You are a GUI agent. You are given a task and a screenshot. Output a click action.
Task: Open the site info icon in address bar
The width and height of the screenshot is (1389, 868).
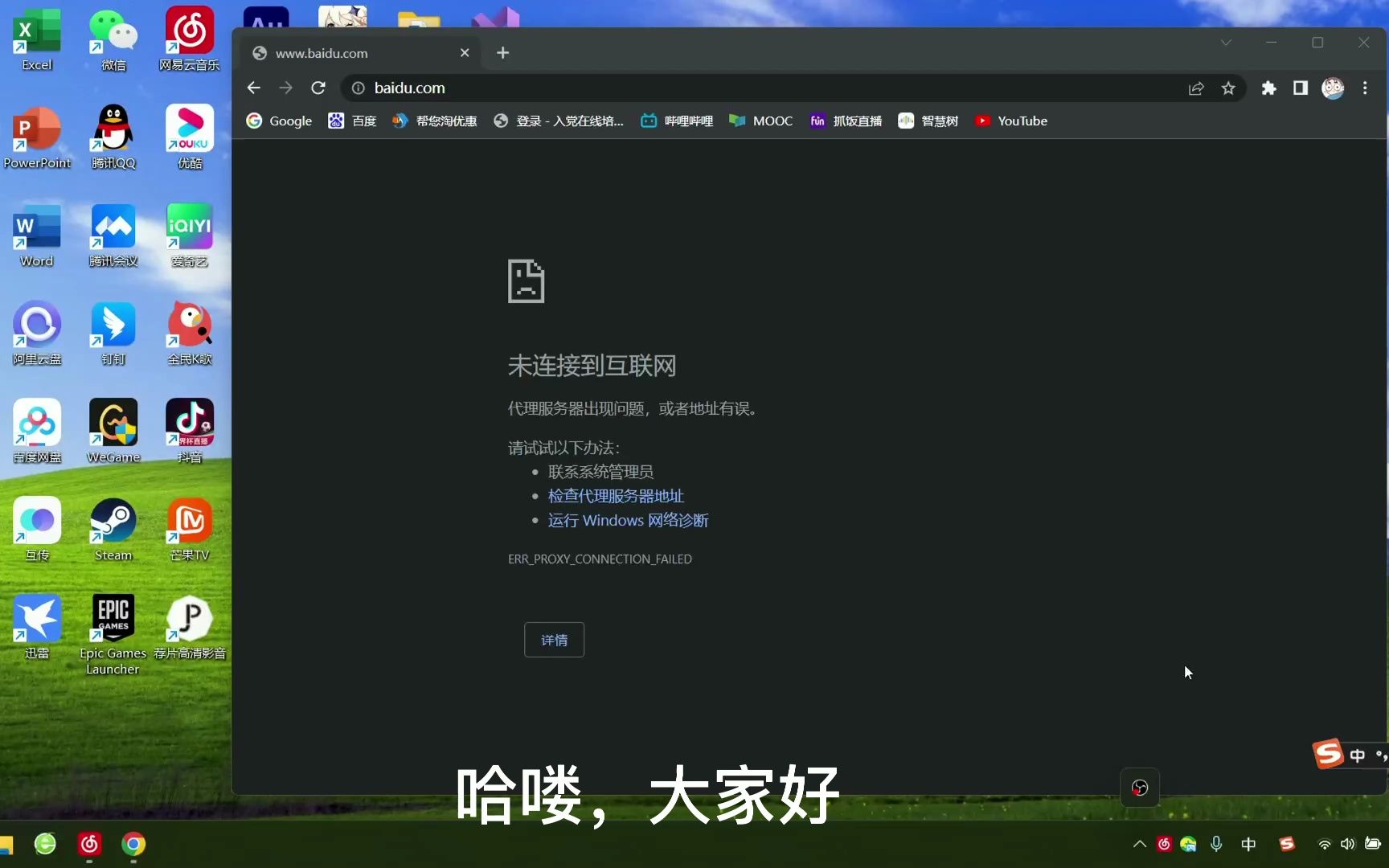(358, 88)
